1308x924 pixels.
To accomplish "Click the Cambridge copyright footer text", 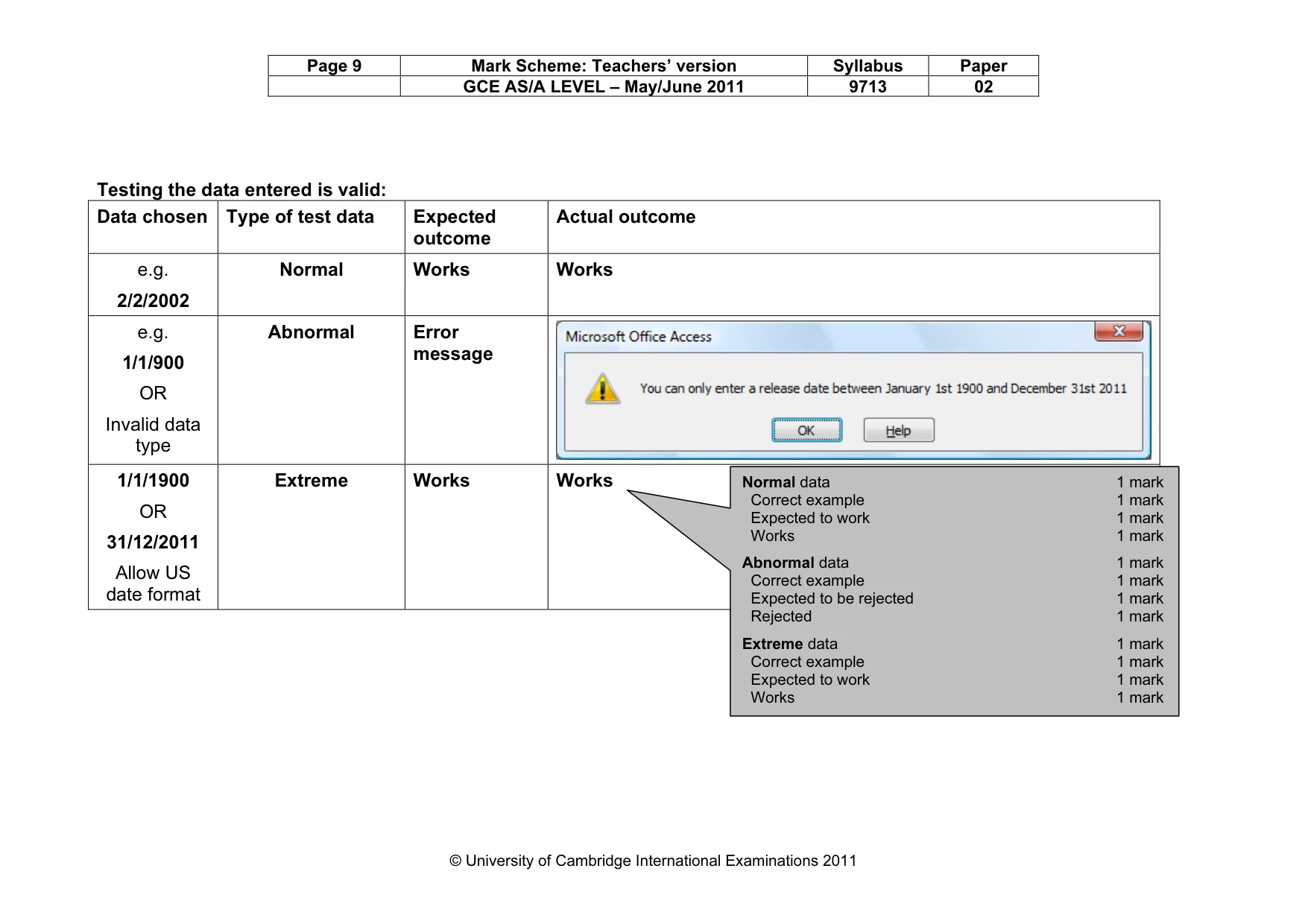I will [x=653, y=861].
